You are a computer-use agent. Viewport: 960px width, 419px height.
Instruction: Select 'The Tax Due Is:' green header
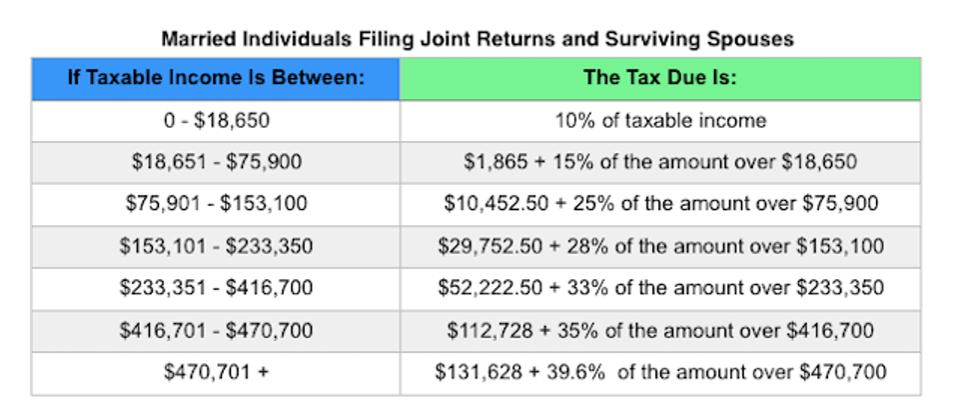(x=660, y=78)
